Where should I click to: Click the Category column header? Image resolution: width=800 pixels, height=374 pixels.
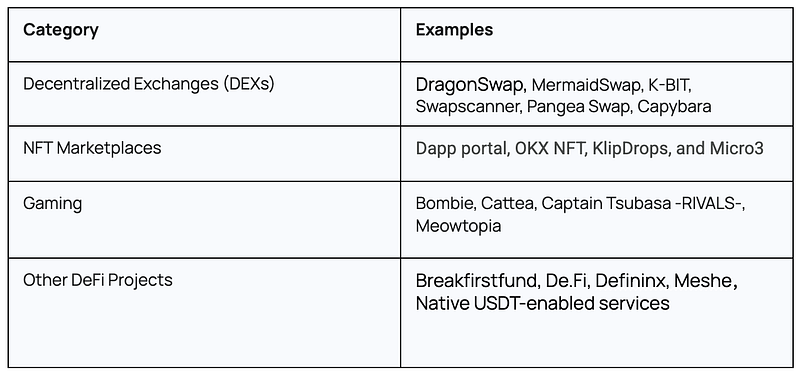coord(61,30)
